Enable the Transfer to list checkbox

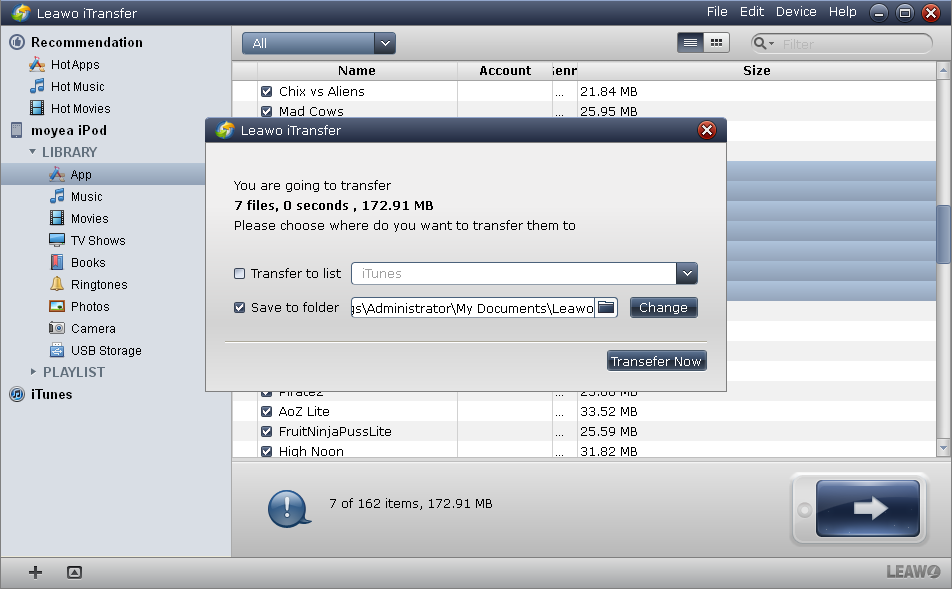tap(240, 273)
